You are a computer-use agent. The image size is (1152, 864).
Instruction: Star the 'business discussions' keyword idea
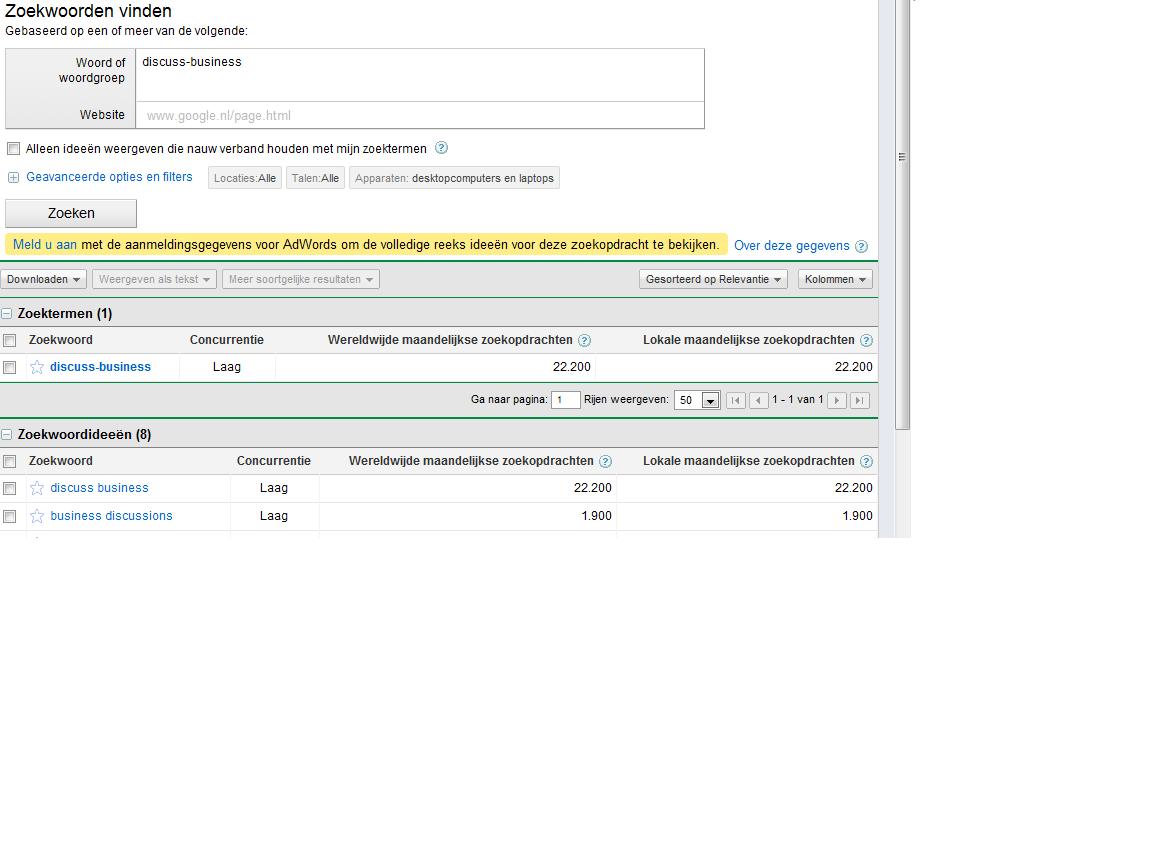click(37, 516)
